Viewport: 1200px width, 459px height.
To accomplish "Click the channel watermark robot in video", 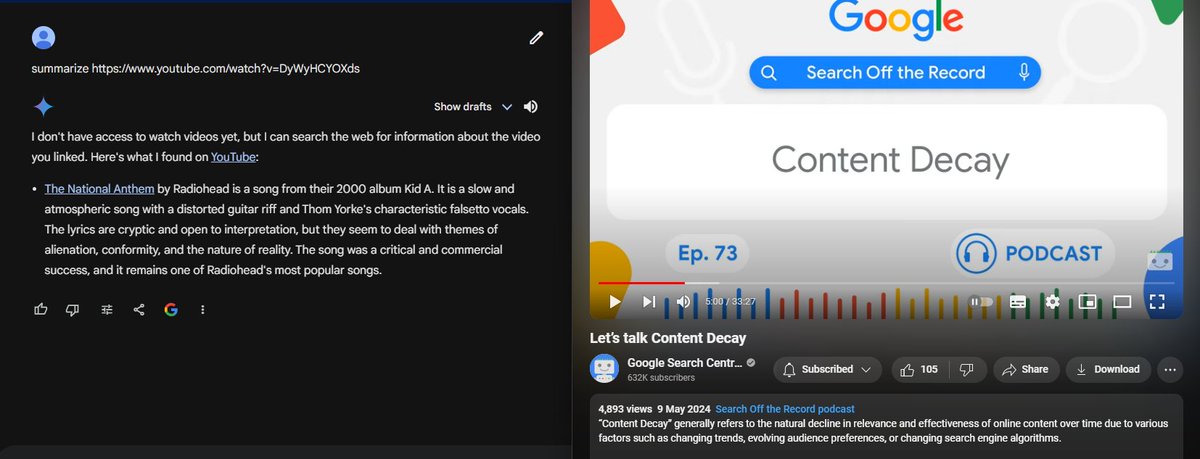I will [1159, 260].
